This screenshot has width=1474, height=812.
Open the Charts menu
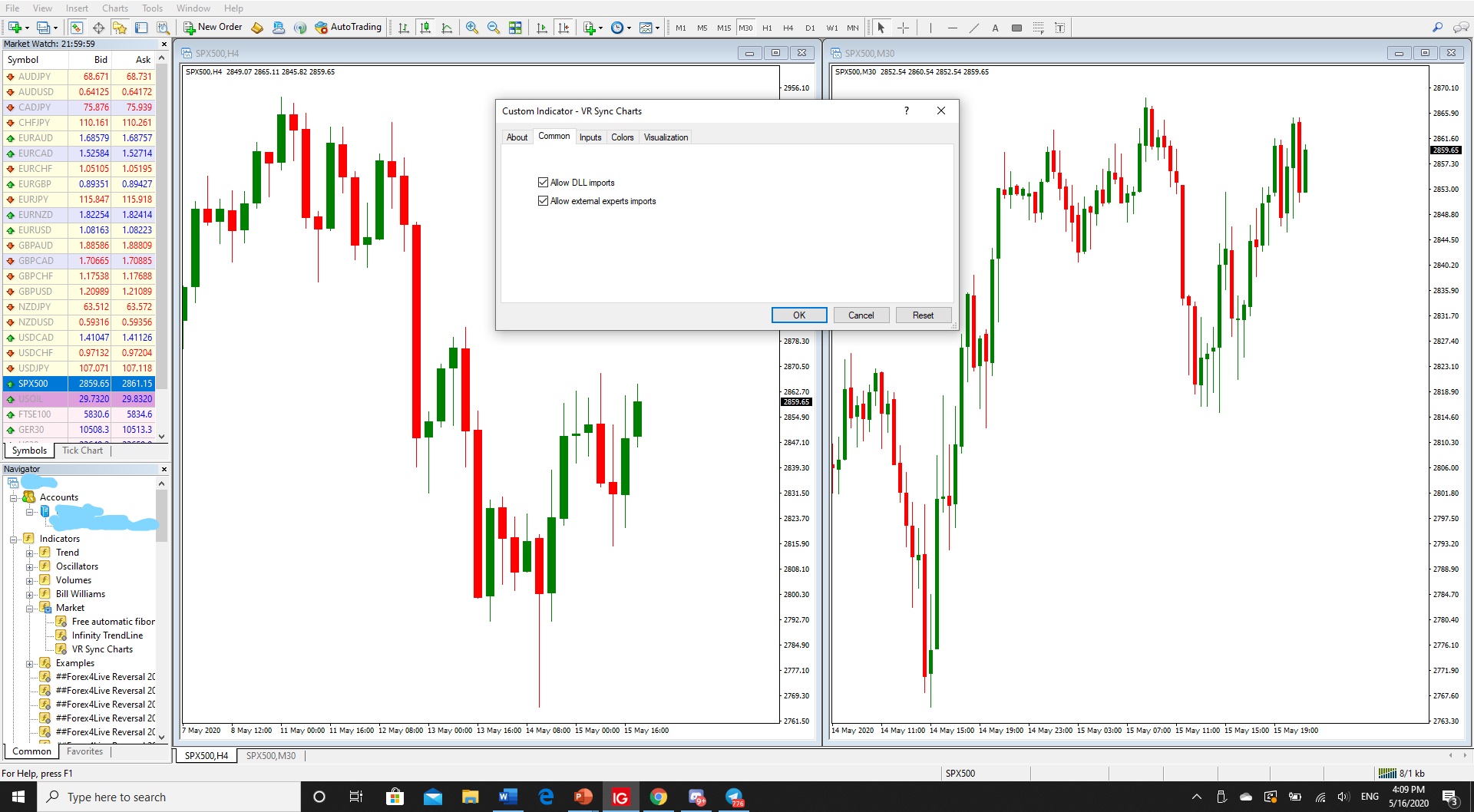(115, 8)
